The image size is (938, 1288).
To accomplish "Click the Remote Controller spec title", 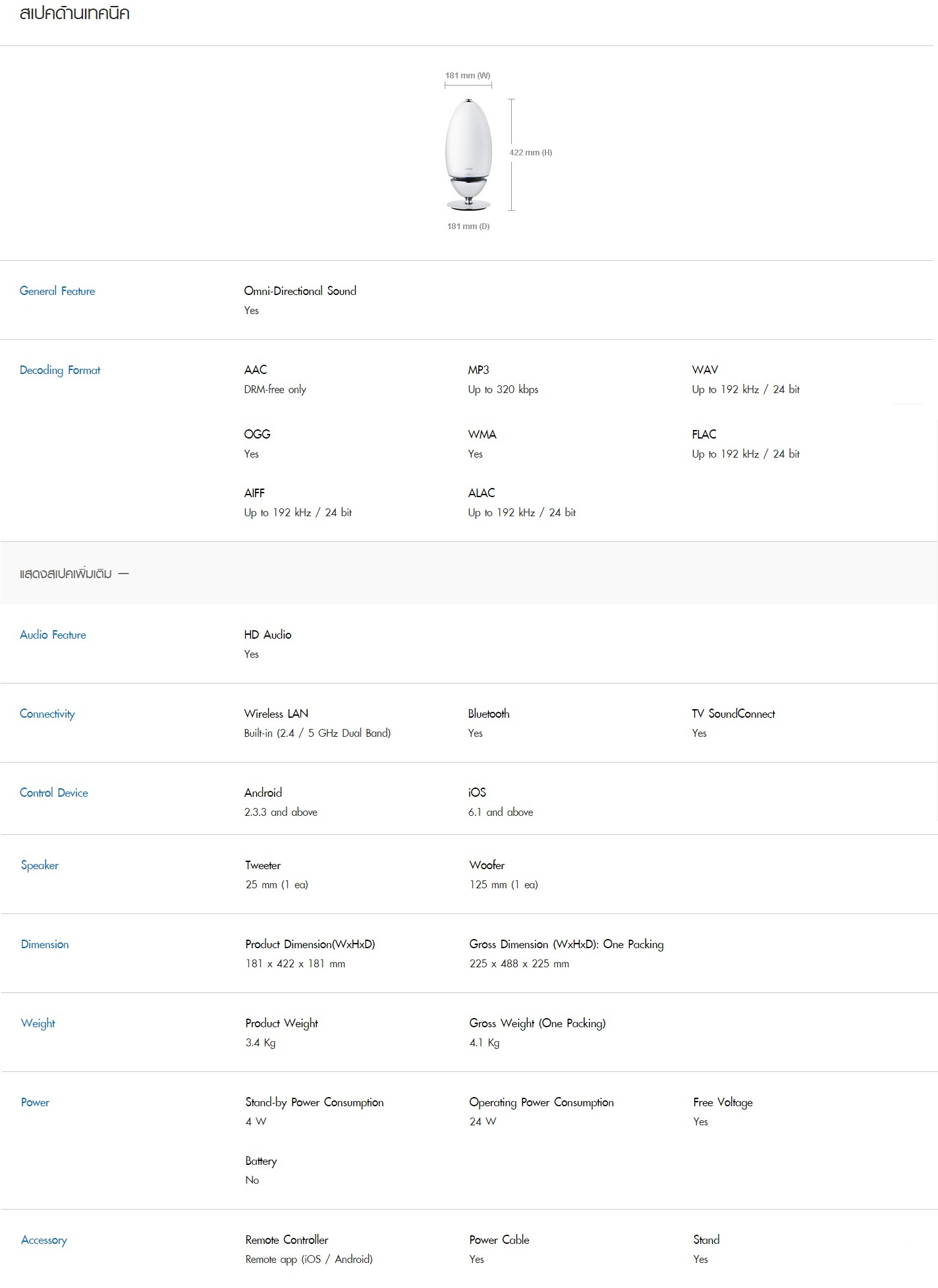I will tap(287, 1240).
